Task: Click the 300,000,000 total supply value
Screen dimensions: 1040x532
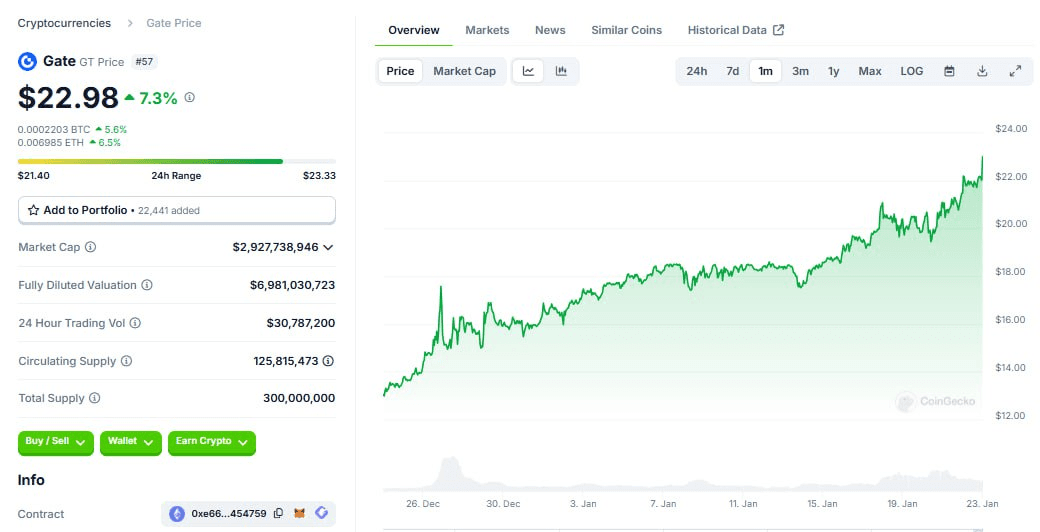Action: pos(299,398)
